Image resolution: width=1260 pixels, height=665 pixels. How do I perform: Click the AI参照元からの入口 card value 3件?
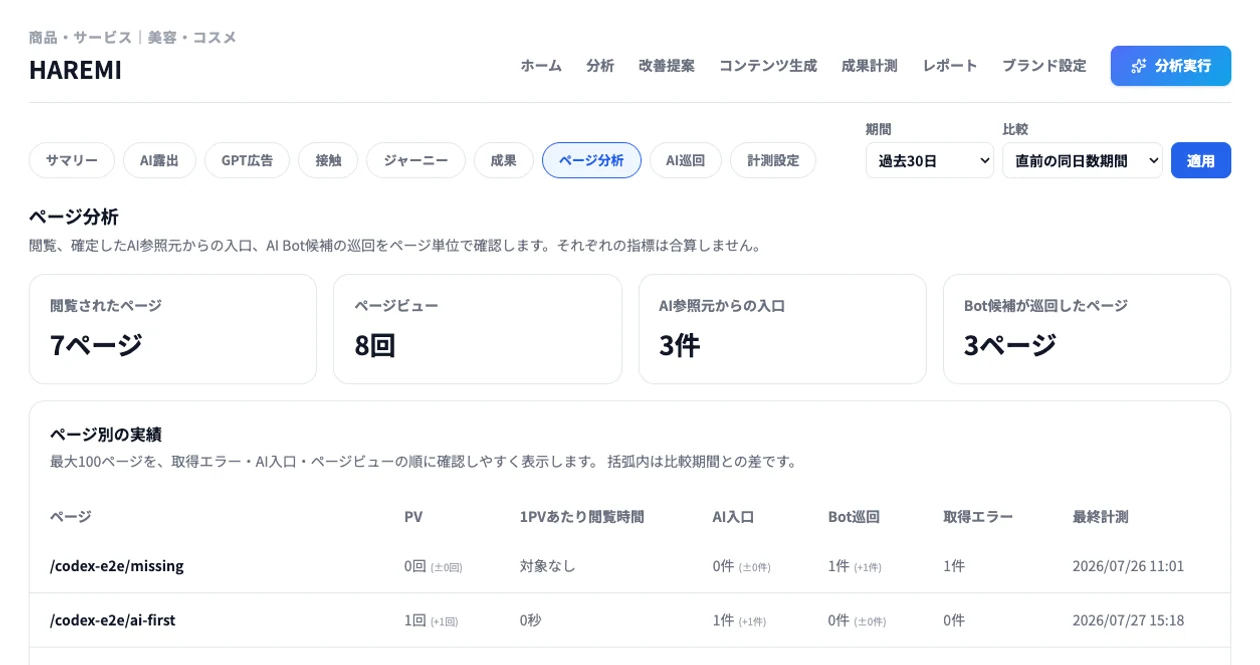click(679, 344)
